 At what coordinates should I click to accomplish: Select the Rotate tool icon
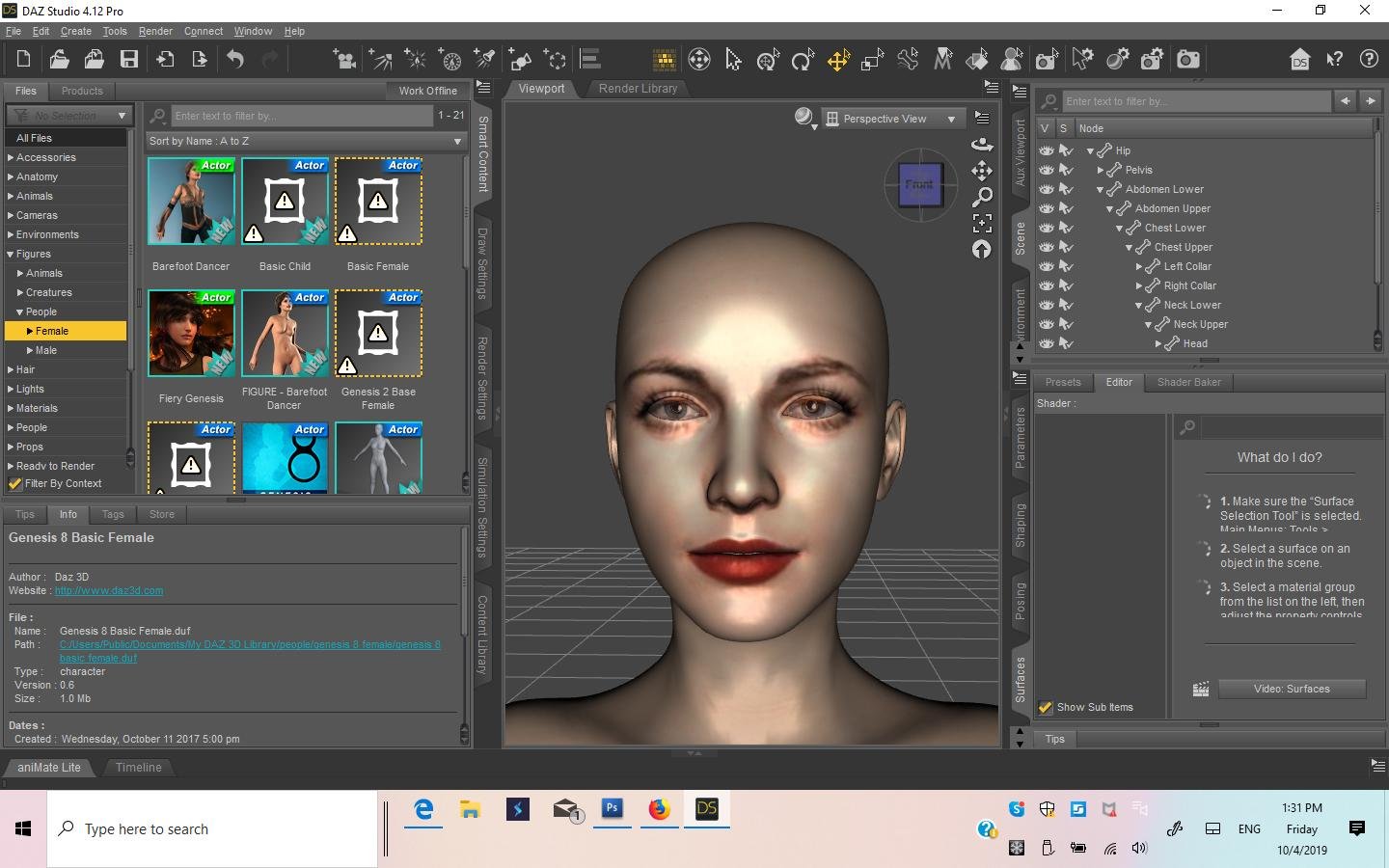coord(802,60)
